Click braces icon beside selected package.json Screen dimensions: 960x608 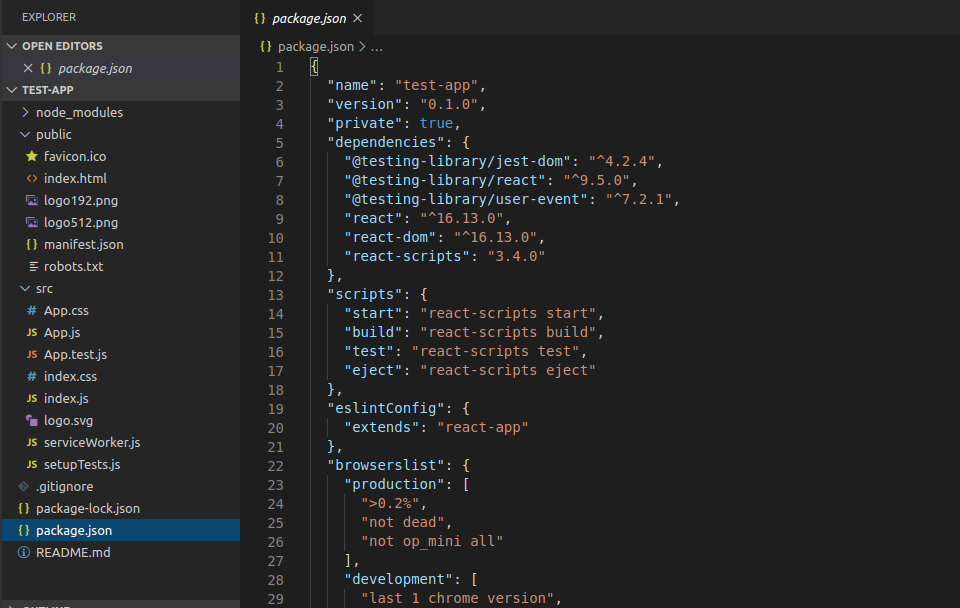tap(23, 530)
